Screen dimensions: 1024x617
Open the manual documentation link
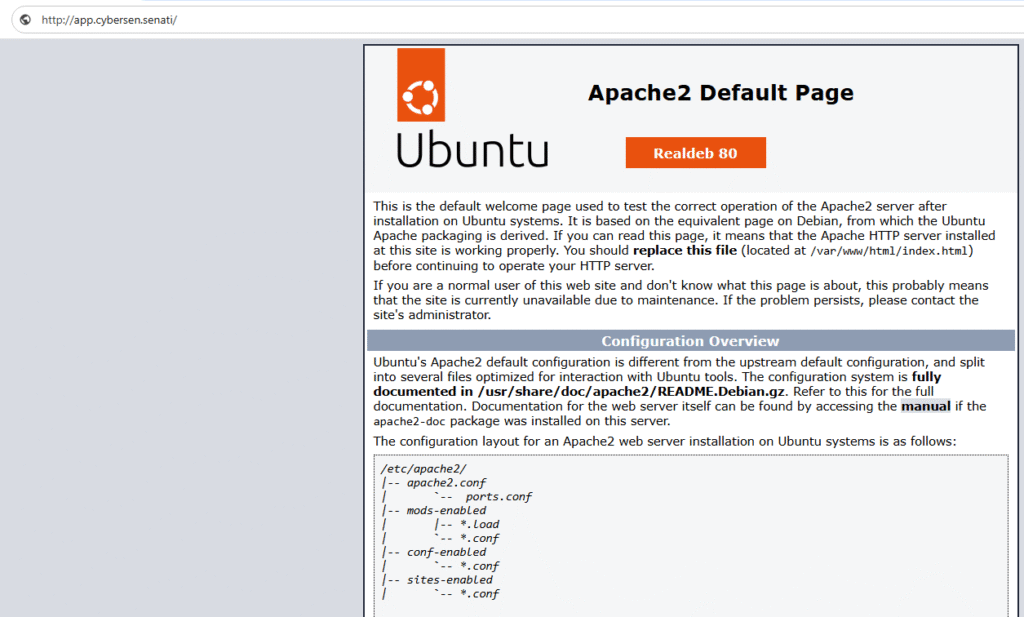click(x=925, y=406)
